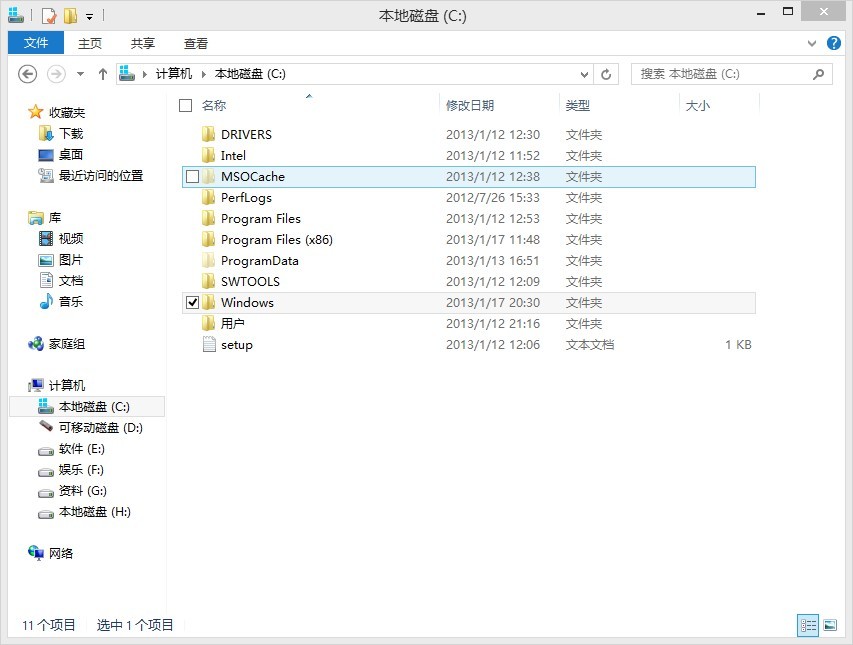Screen dimensions: 853x645
Task: Open Help with the question mark icon
Action: pyautogui.click(x=833, y=43)
